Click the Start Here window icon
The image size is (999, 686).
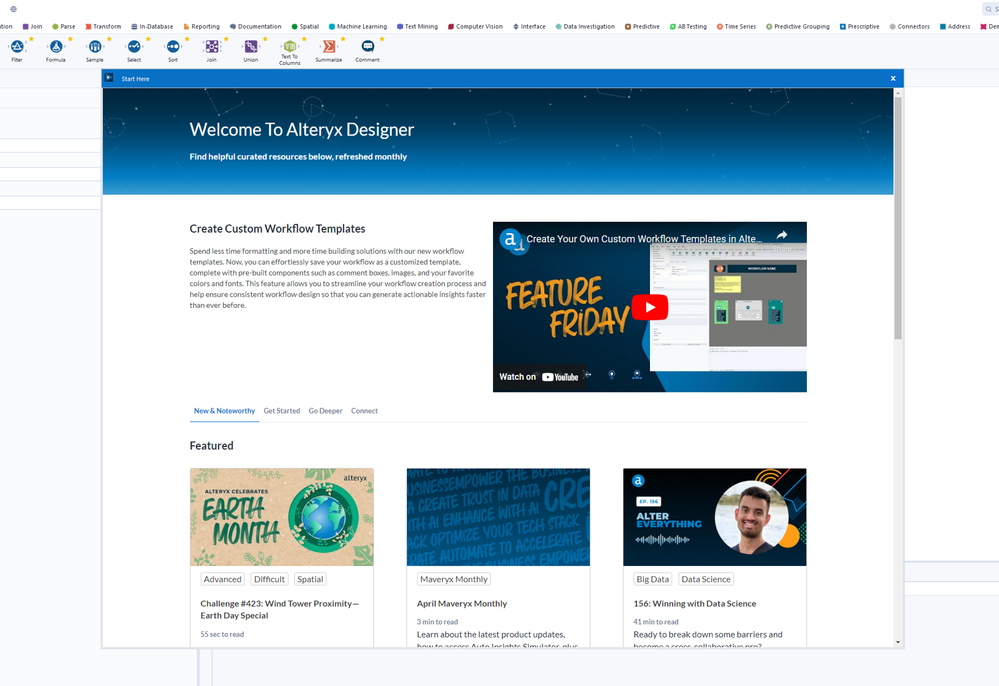pyautogui.click(x=109, y=78)
